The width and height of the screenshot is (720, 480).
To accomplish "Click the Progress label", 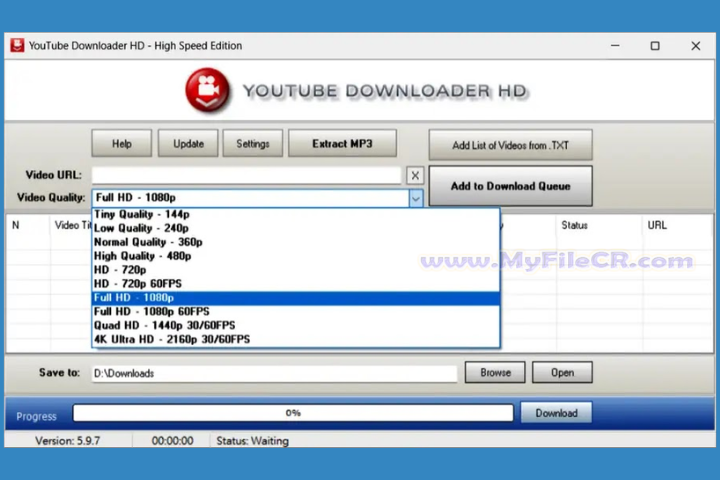I will [x=36, y=417].
